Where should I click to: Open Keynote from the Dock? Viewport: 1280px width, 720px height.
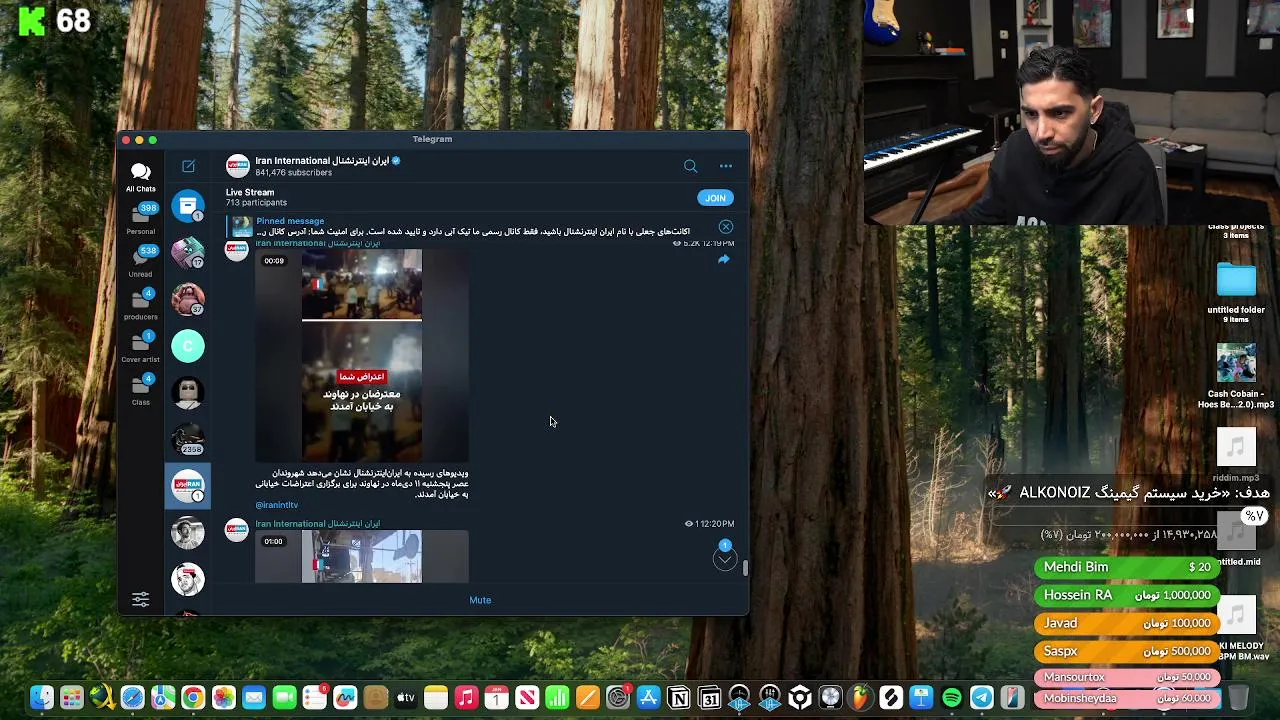click(921, 698)
